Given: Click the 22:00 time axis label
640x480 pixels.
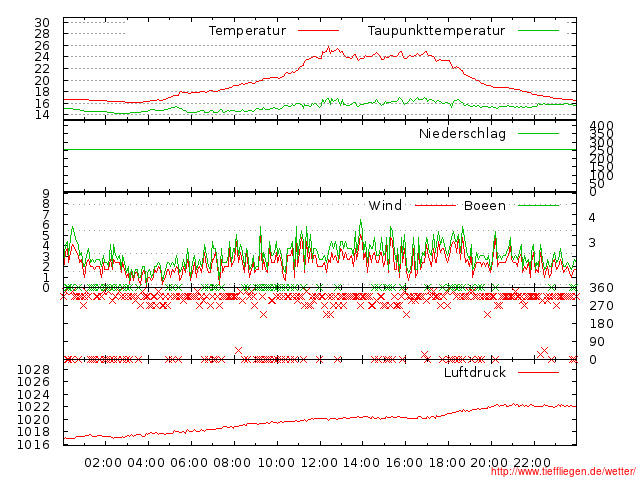Looking at the screenshot, I should (x=532, y=463).
